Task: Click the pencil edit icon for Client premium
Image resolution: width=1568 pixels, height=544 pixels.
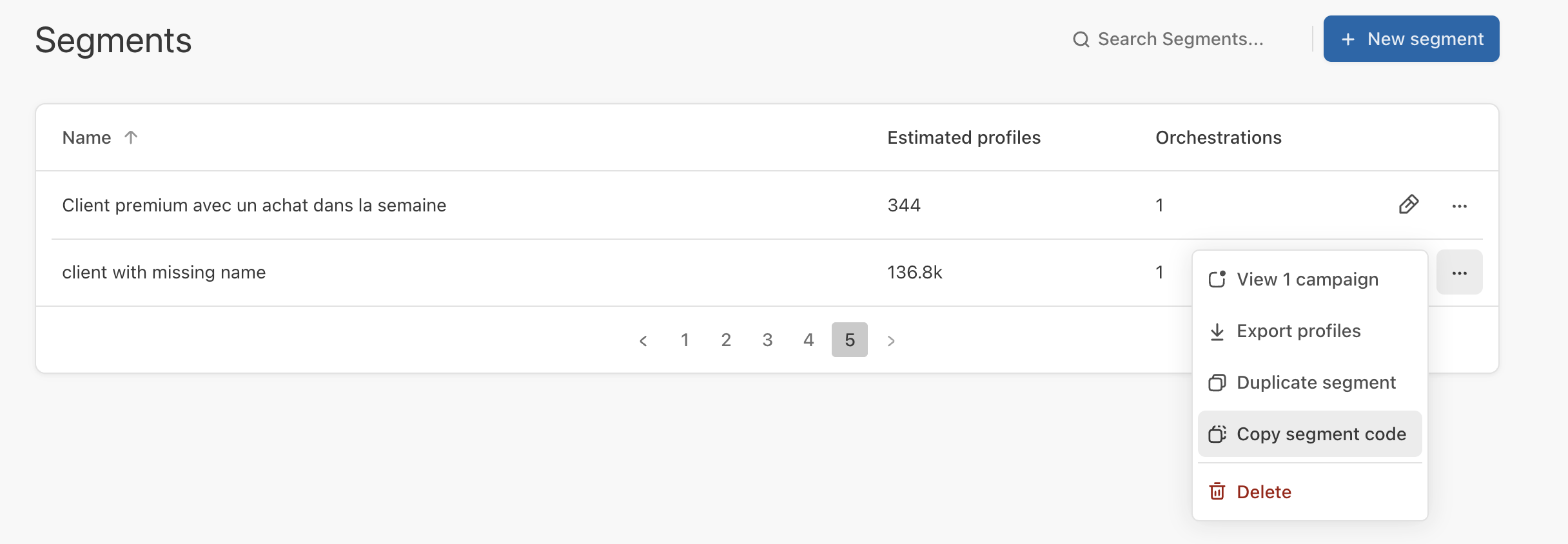Action: pos(1408,205)
